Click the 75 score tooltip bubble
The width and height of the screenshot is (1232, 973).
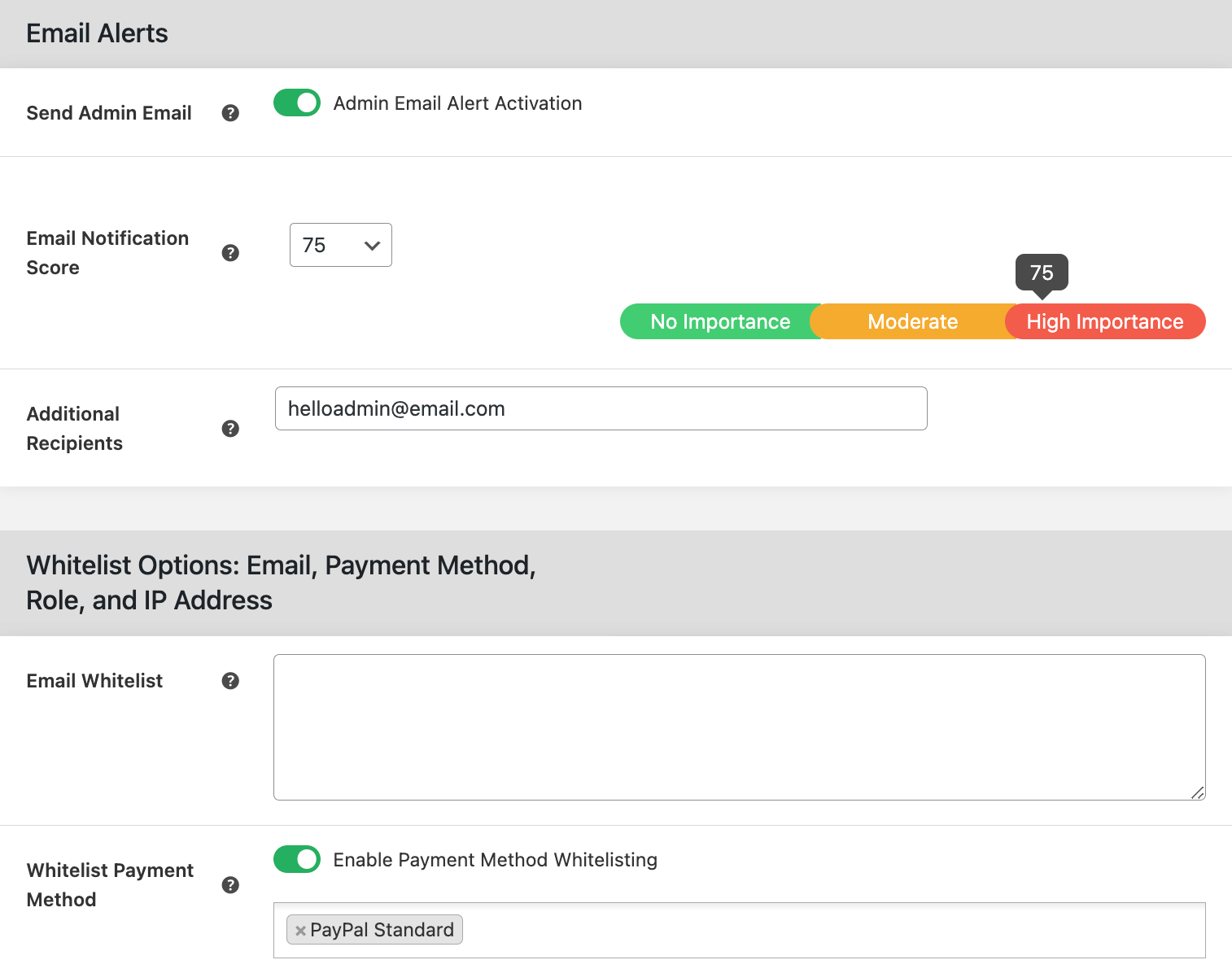[x=1042, y=273]
